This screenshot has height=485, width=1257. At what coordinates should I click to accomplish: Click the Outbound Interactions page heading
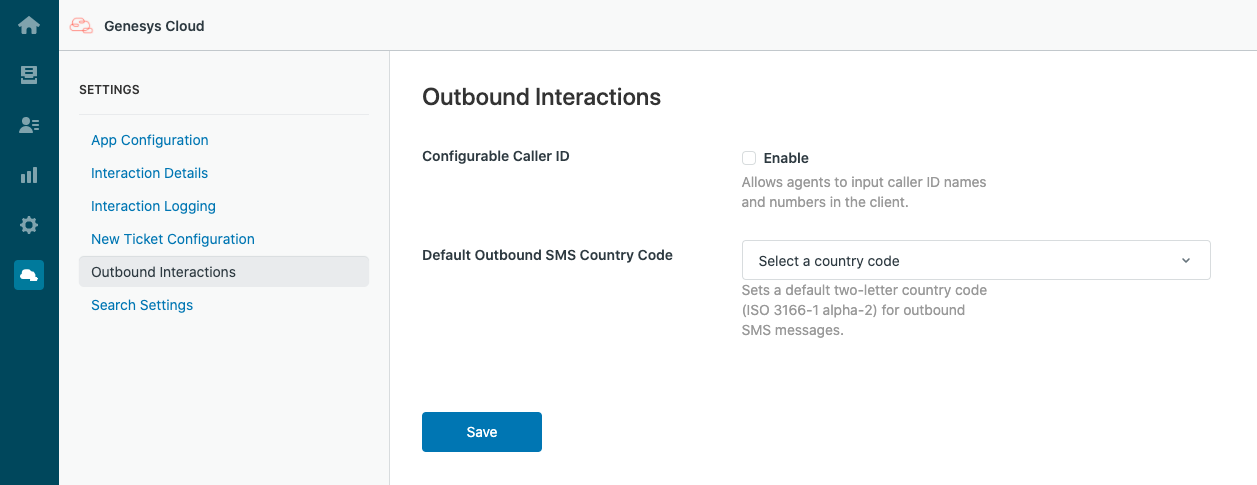(541, 97)
